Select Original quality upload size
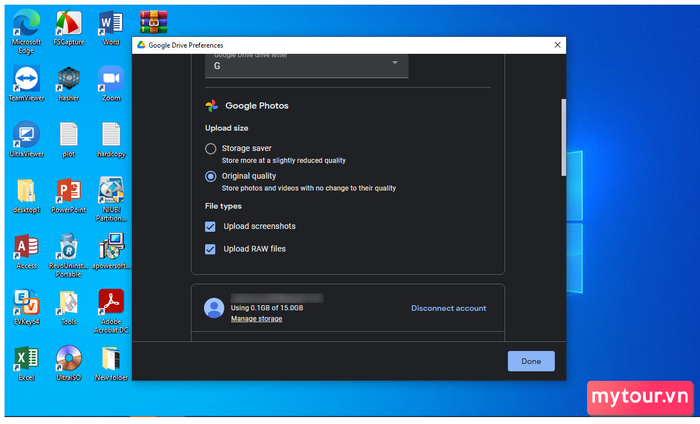 click(211, 176)
